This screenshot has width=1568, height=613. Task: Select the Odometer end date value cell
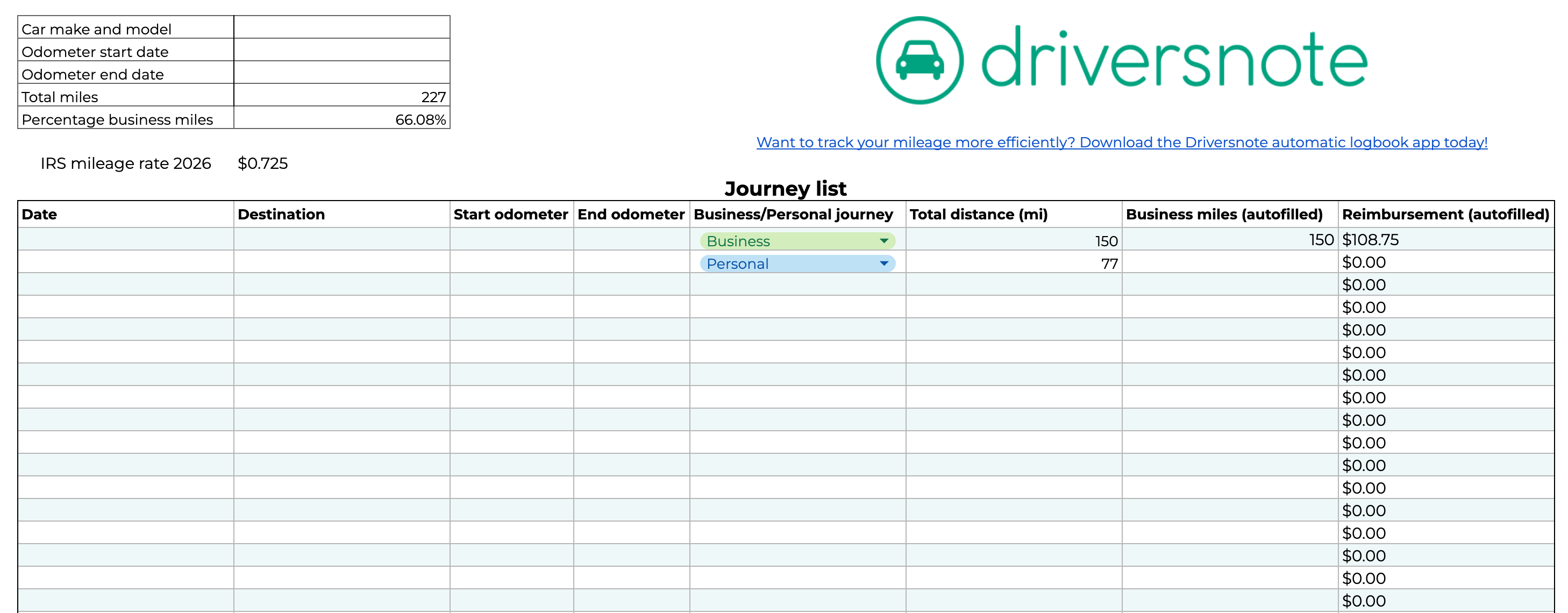point(341,73)
